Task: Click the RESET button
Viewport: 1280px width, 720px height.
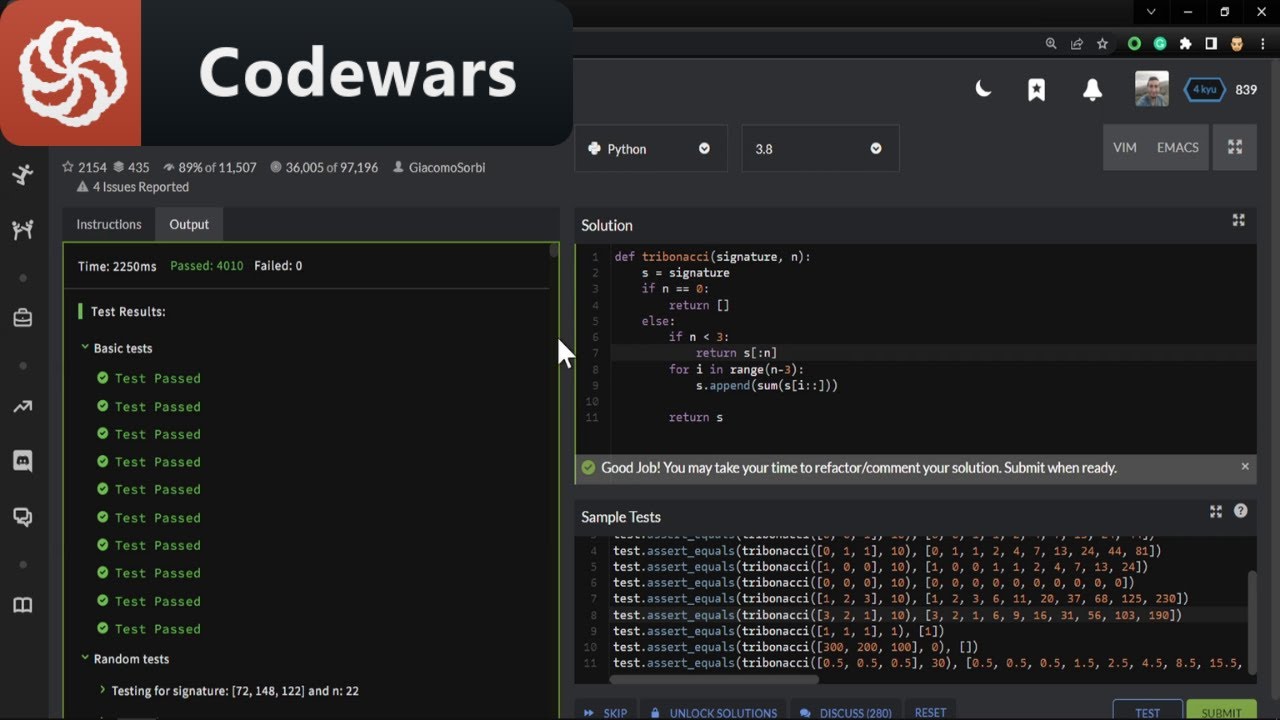Action: pos(930,712)
